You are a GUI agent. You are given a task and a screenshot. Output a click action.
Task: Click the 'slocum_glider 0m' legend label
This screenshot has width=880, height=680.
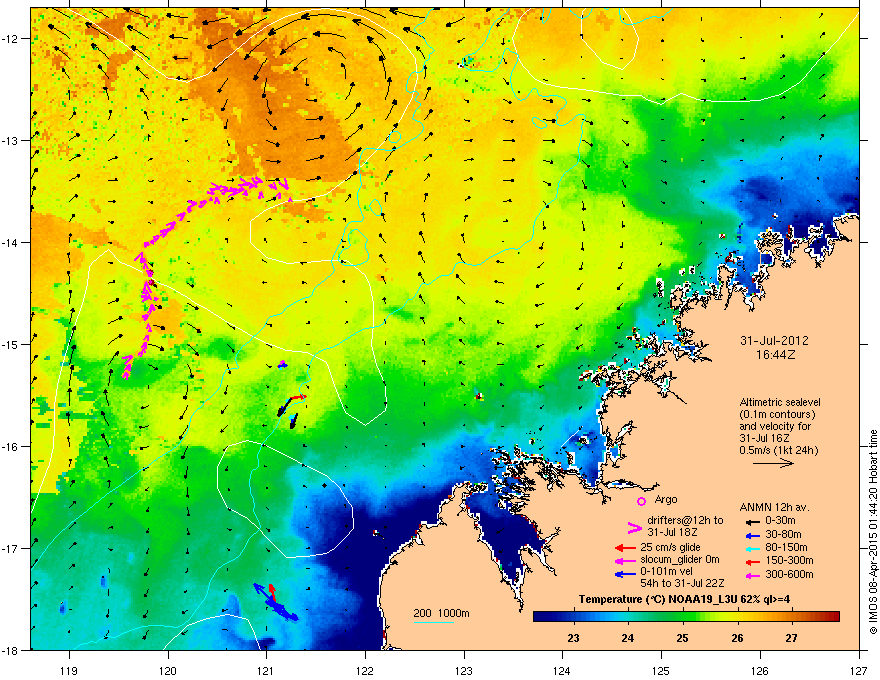(680, 560)
